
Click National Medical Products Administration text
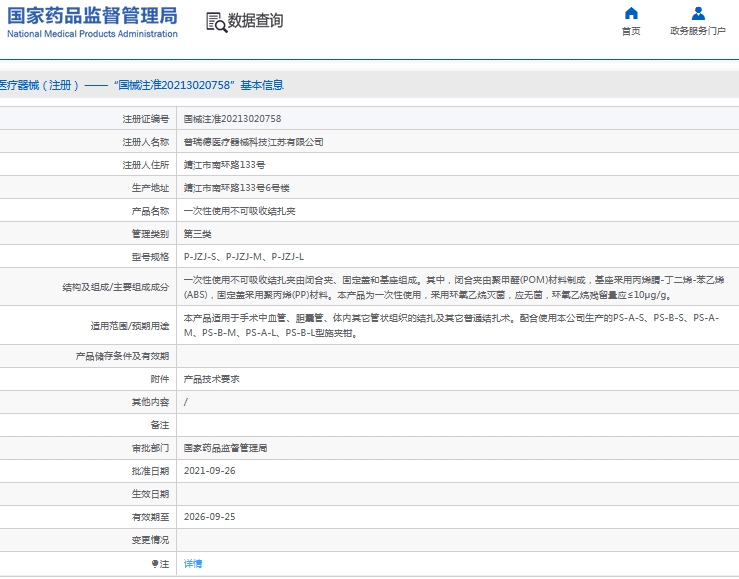tap(92, 34)
